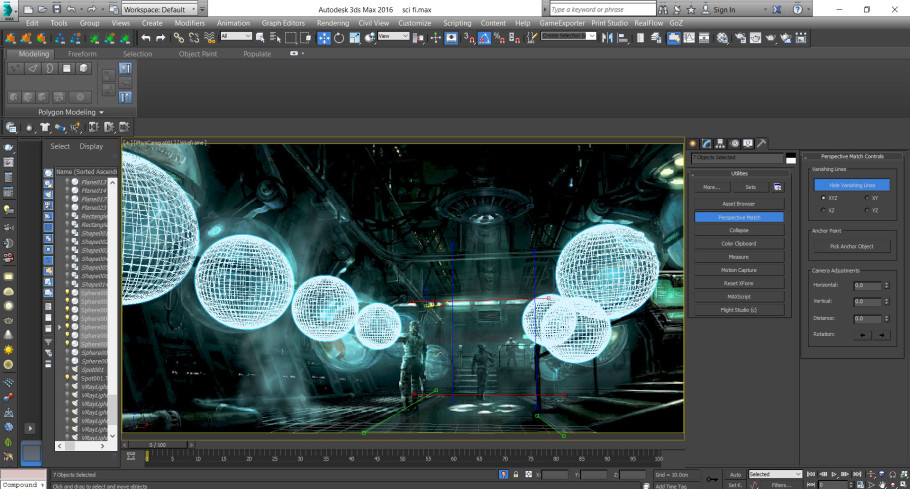Open the Render Setup teapot icon
The width and height of the screenshot is (910, 489).
(741, 38)
